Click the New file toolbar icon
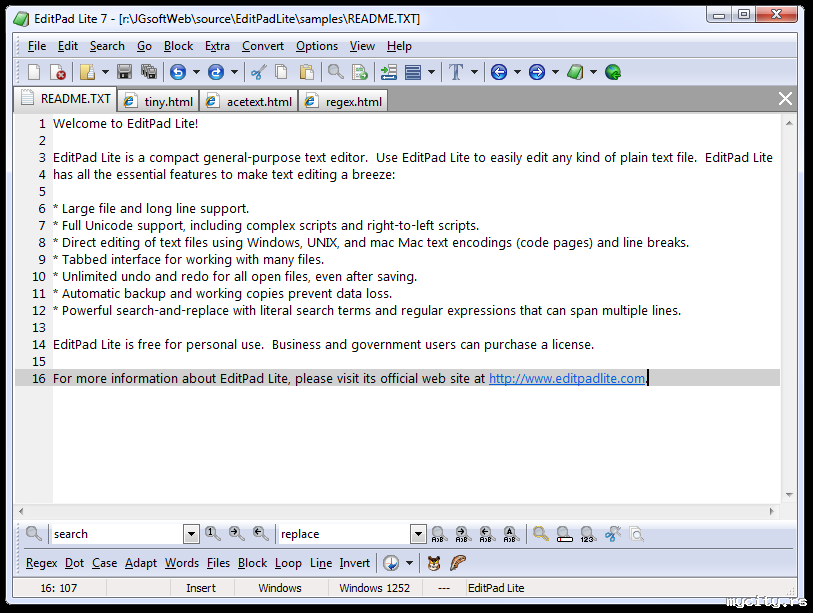 click(x=34, y=72)
